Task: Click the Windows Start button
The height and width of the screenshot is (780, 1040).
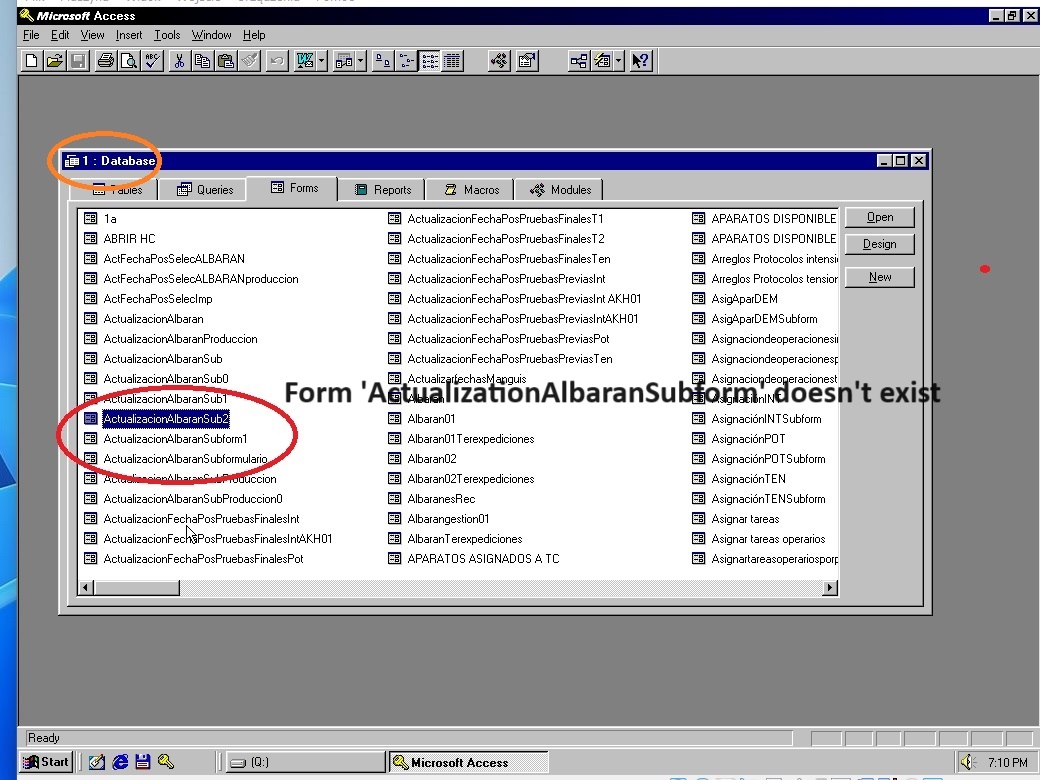Action: pyautogui.click(x=45, y=762)
